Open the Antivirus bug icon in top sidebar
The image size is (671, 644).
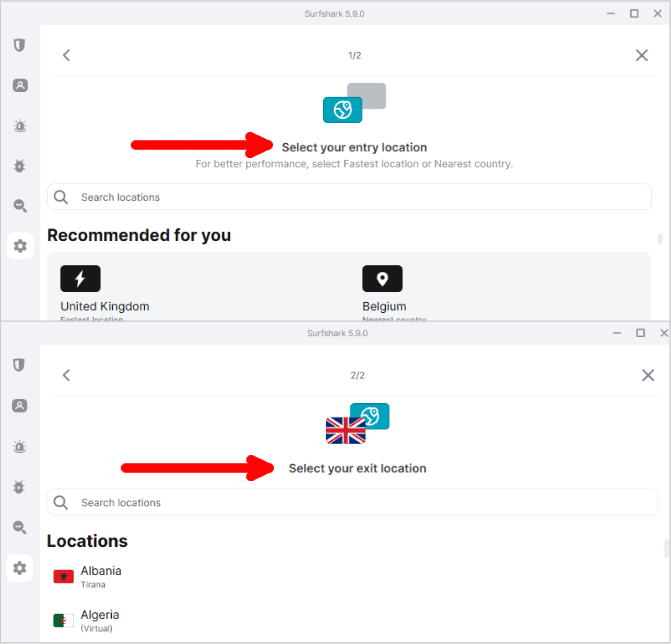click(20, 166)
